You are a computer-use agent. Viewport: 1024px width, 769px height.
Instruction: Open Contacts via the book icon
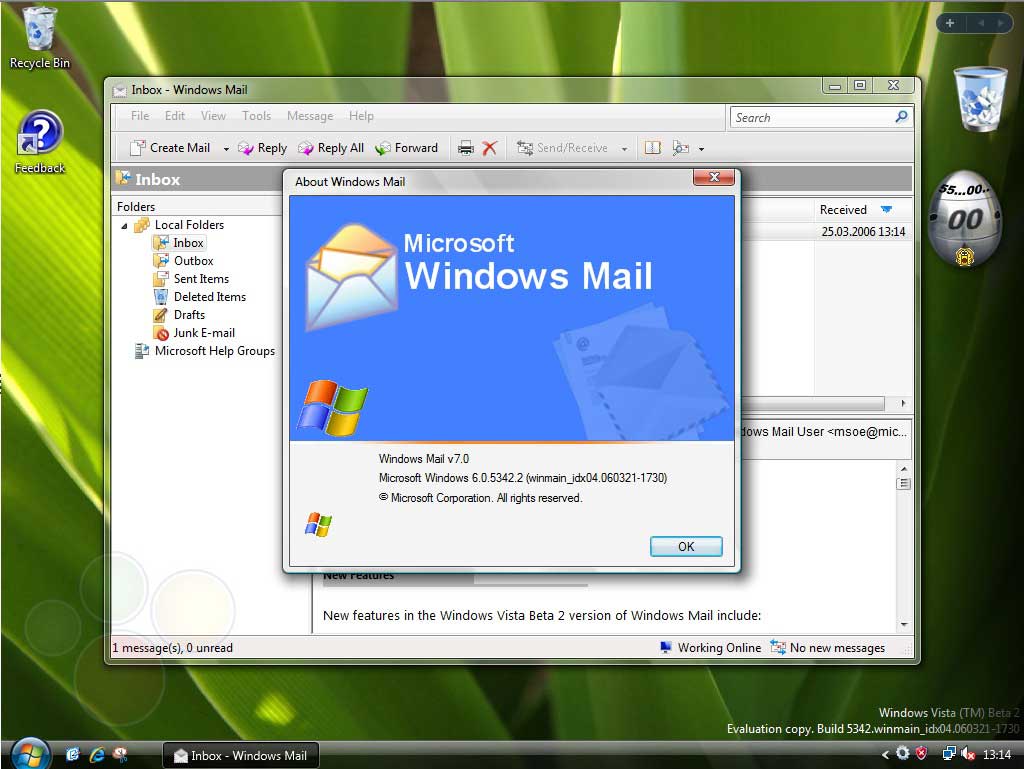tap(652, 148)
